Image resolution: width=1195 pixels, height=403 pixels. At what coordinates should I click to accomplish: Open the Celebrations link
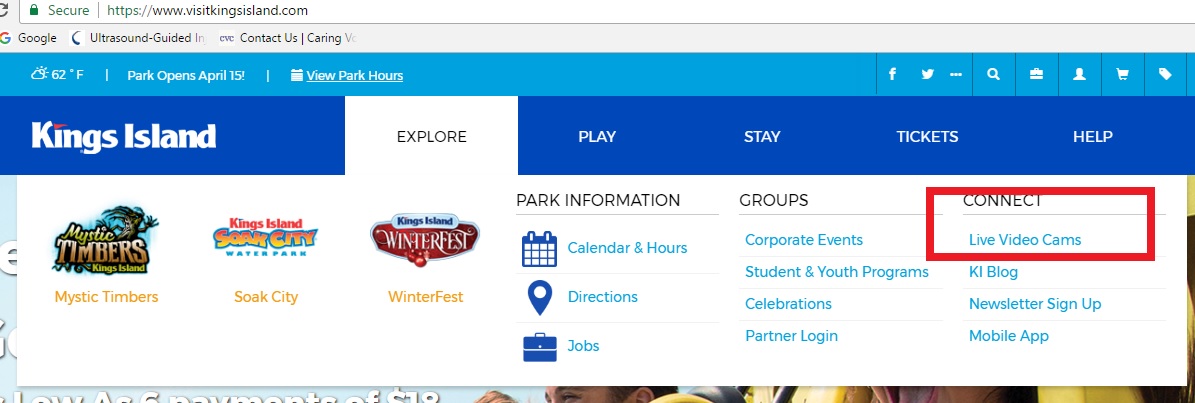(x=788, y=304)
